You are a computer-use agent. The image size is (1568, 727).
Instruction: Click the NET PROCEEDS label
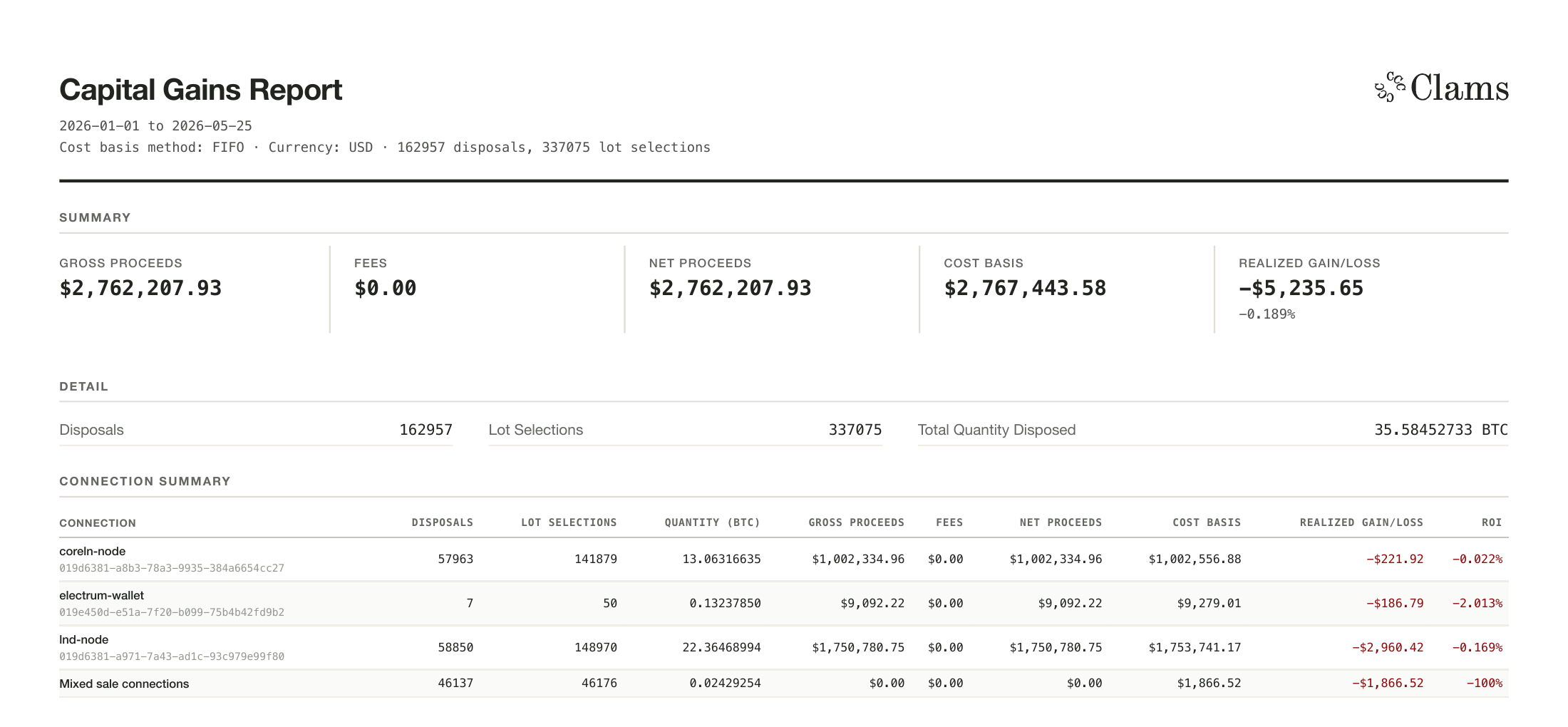[700, 263]
